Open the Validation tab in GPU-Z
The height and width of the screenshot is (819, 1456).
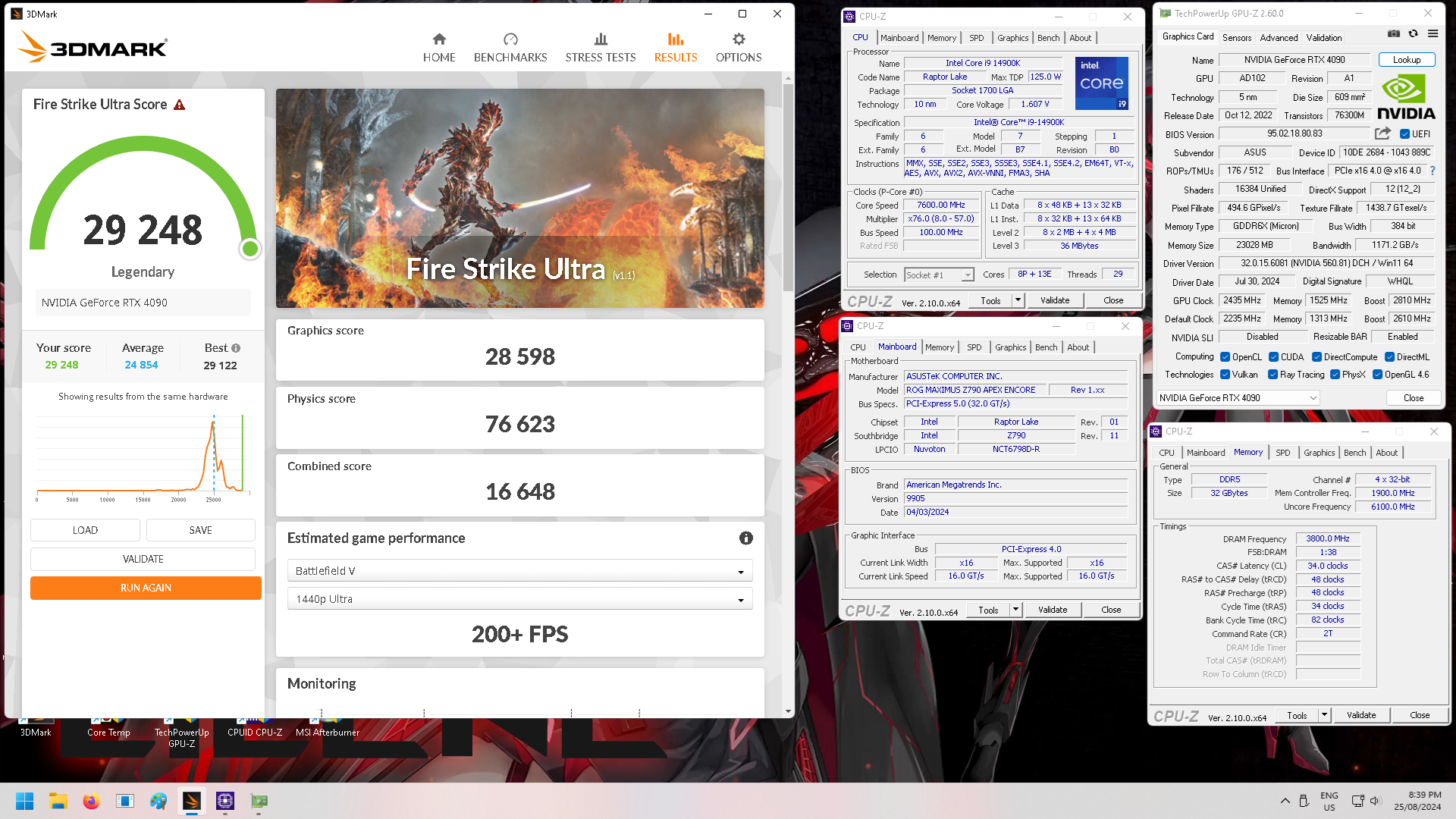[x=1323, y=37]
